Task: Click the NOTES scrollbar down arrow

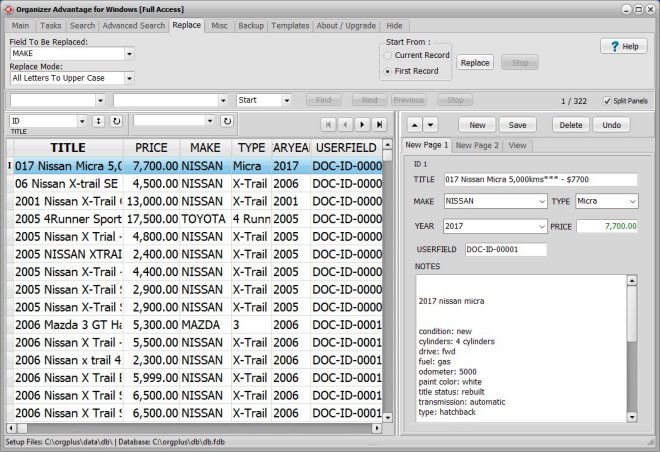Action: tap(632, 417)
